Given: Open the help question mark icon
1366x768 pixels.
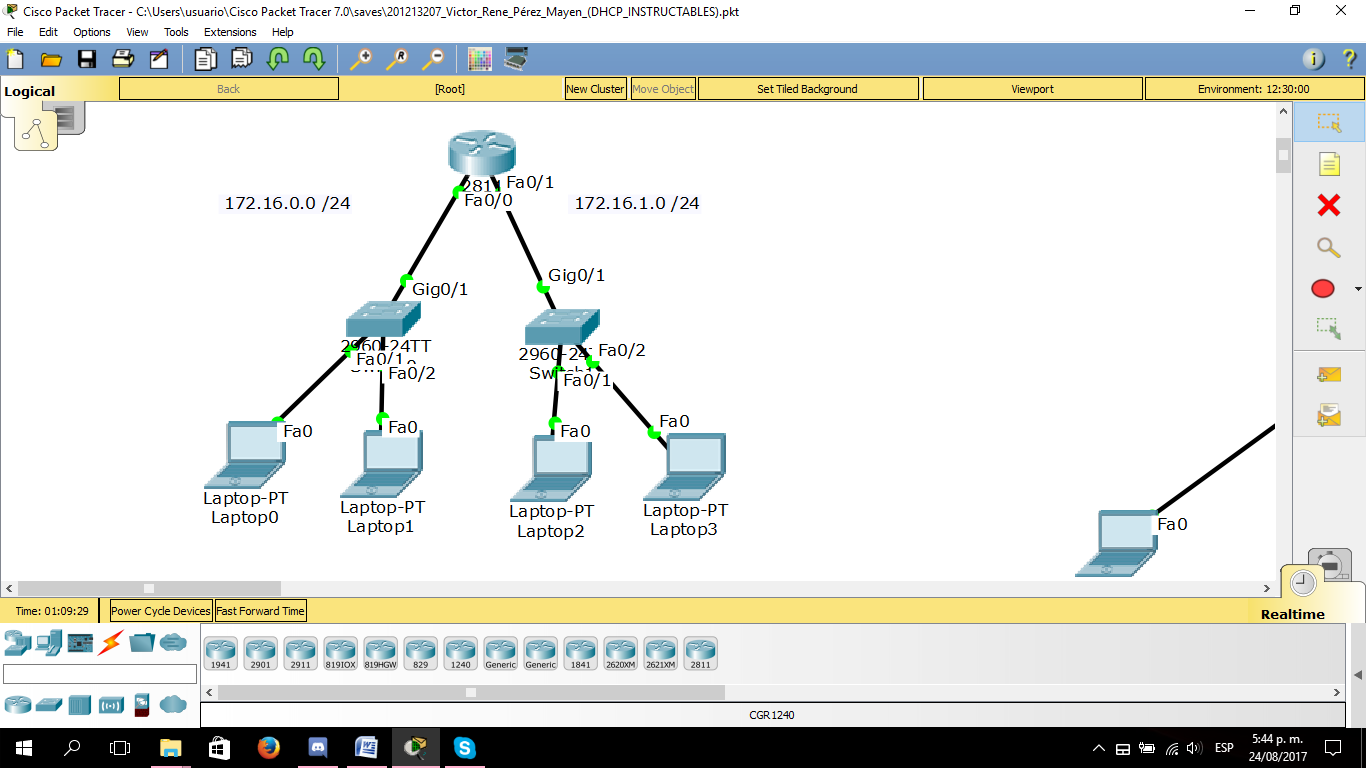Looking at the screenshot, I should pos(1348,59).
